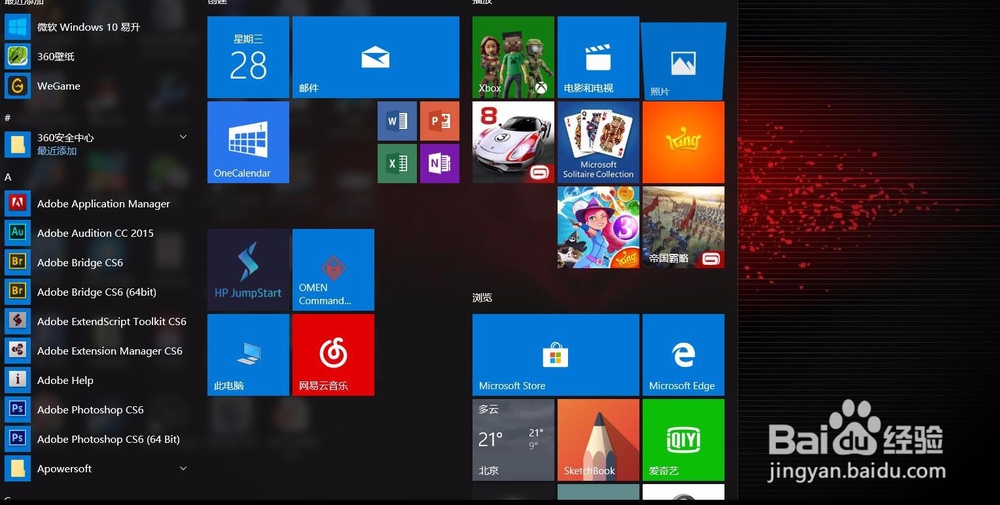Open the Word tile
This screenshot has width=1000, height=505.
(397, 121)
